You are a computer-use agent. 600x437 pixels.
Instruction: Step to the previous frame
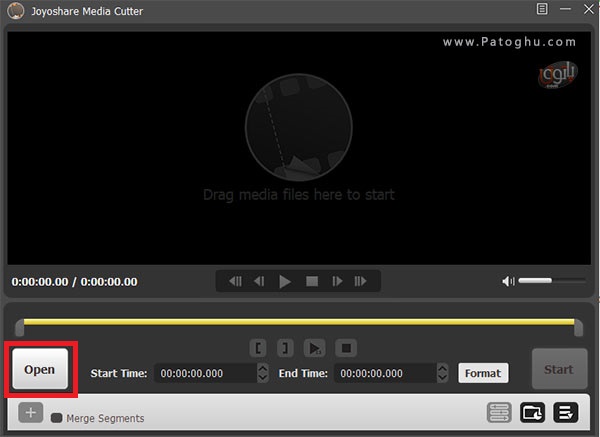click(259, 282)
